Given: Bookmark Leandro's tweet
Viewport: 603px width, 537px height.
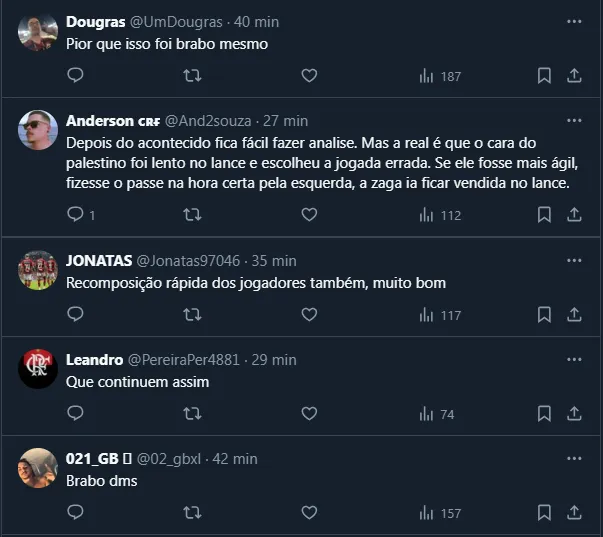Looking at the screenshot, I should tap(544, 413).
